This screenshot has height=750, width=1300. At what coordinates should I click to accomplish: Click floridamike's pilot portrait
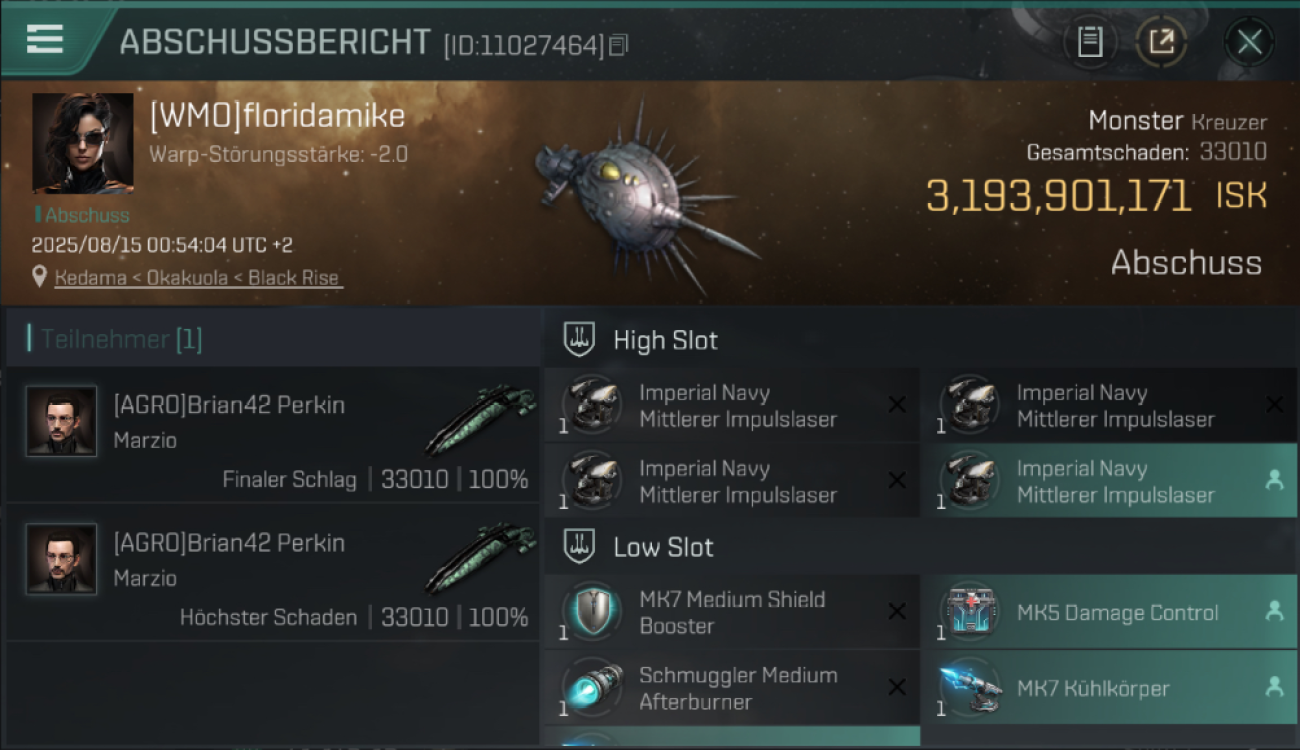[x=83, y=143]
